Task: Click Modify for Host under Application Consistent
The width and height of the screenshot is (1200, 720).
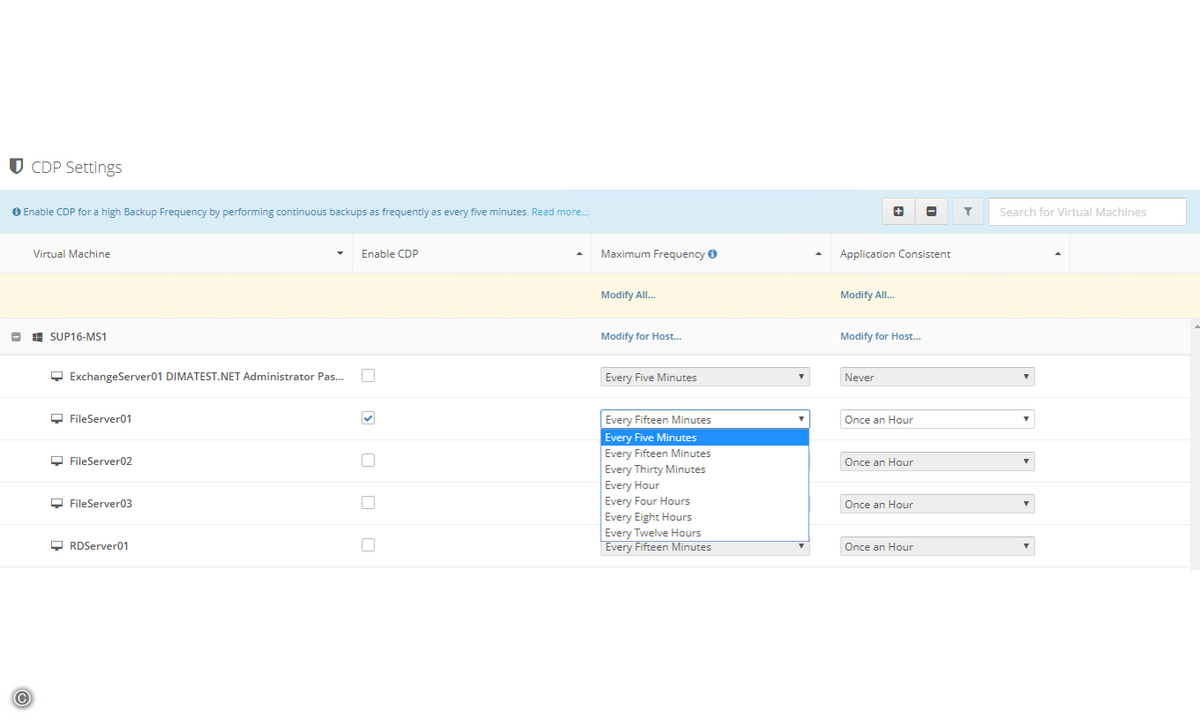Action: (x=880, y=337)
